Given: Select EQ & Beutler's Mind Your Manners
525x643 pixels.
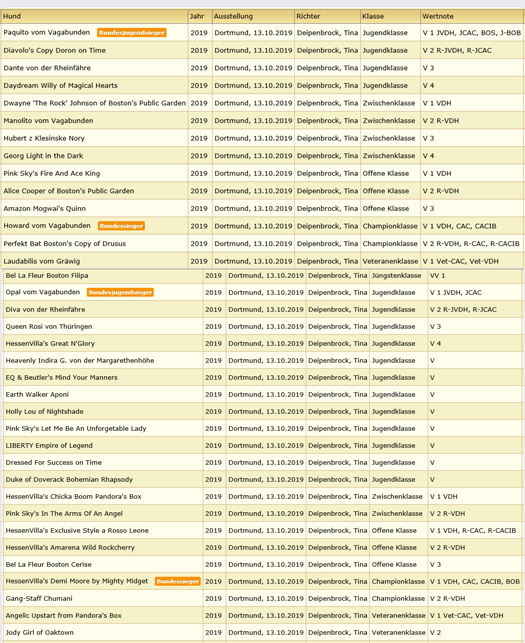Looking at the screenshot, I should (x=62, y=378).
